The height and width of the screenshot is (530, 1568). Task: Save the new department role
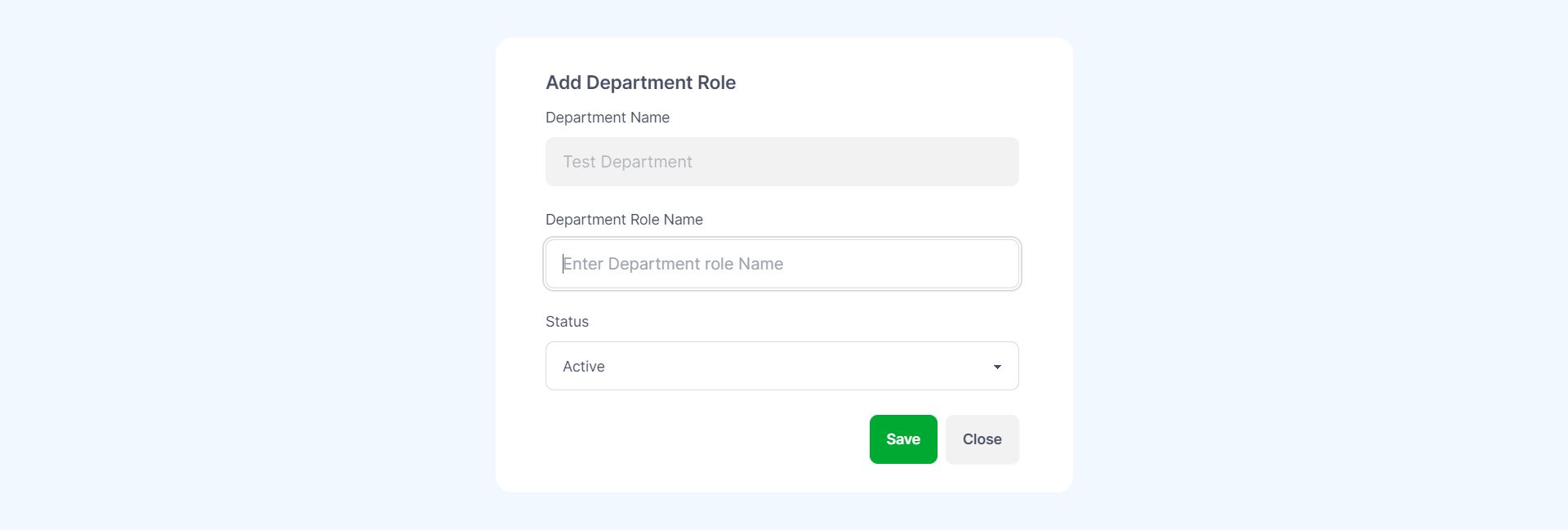tap(902, 439)
